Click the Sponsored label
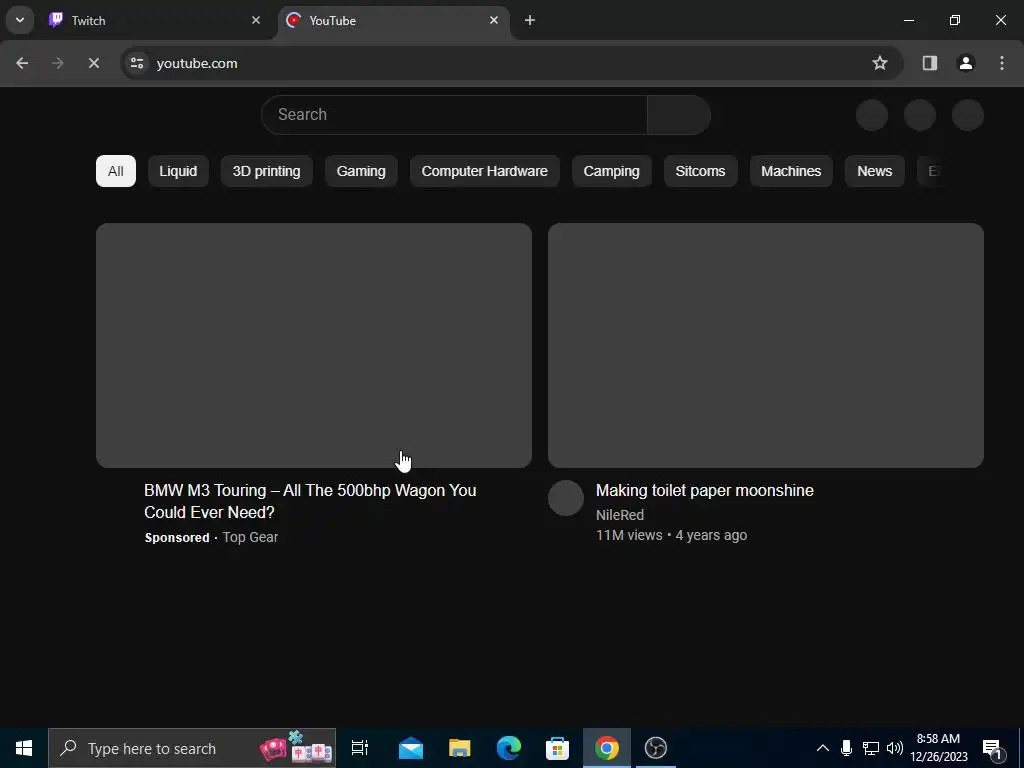The image size is (1024, 768). (x=177, y=537)
